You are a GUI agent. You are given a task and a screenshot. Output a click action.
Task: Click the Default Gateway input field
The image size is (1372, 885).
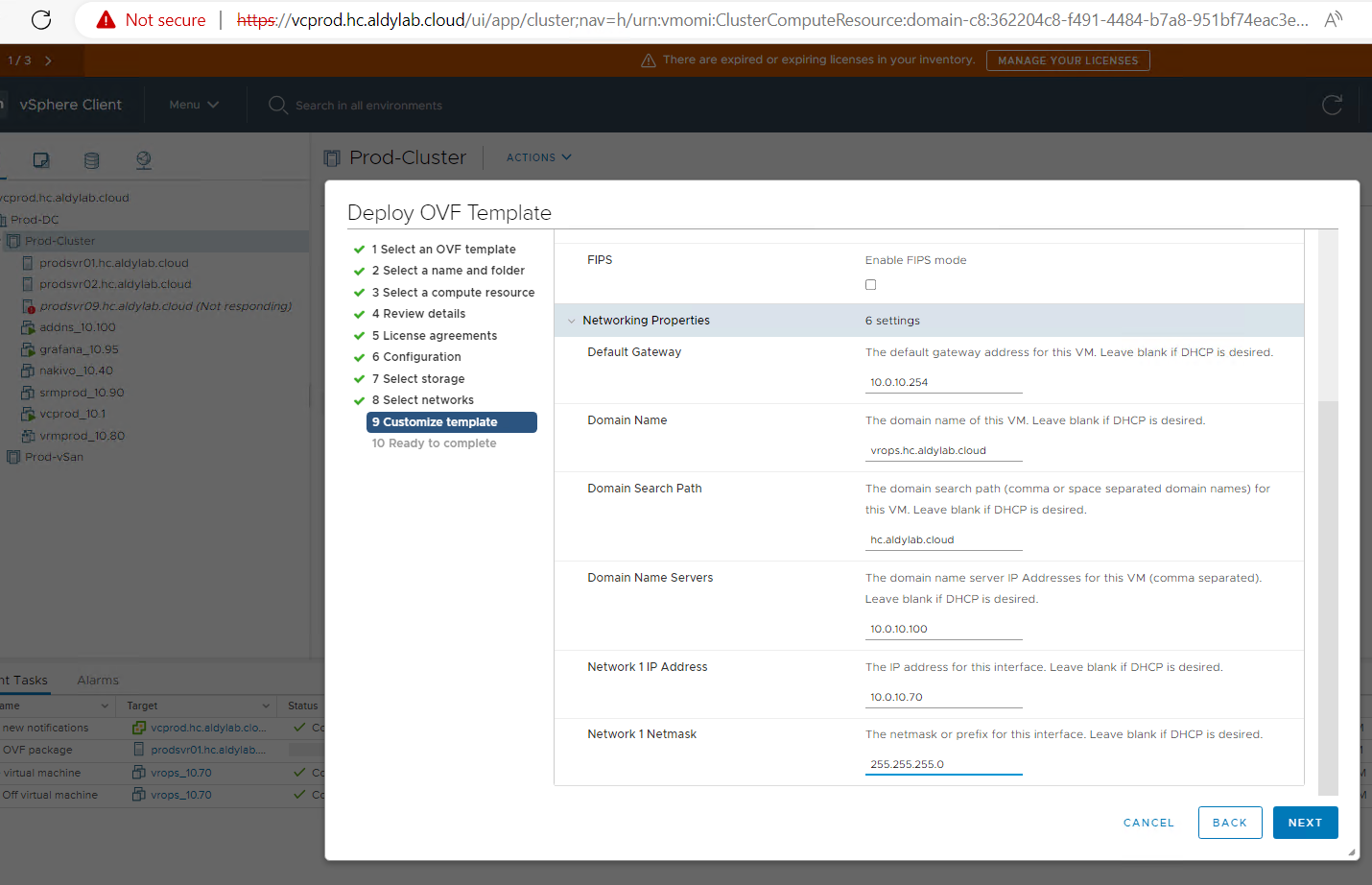pos(943,382)
